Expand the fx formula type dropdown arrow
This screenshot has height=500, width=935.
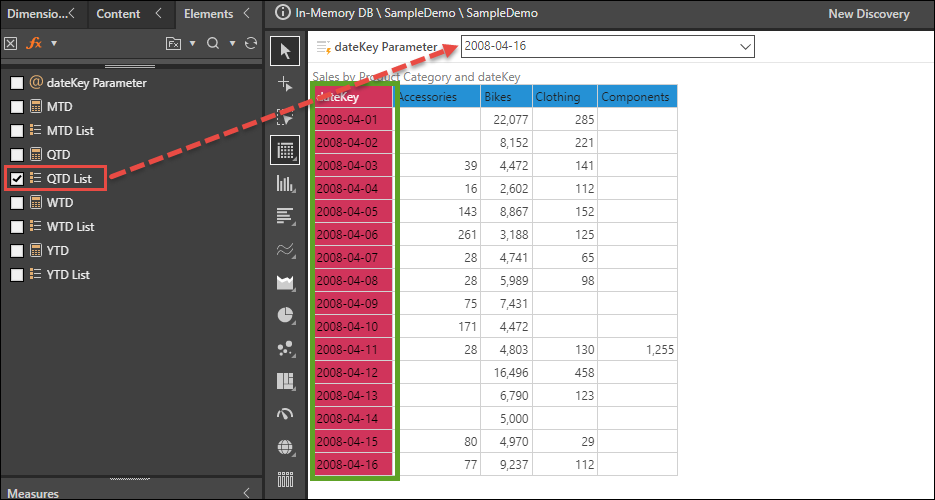pyautogui.click(x=53, y=43)
